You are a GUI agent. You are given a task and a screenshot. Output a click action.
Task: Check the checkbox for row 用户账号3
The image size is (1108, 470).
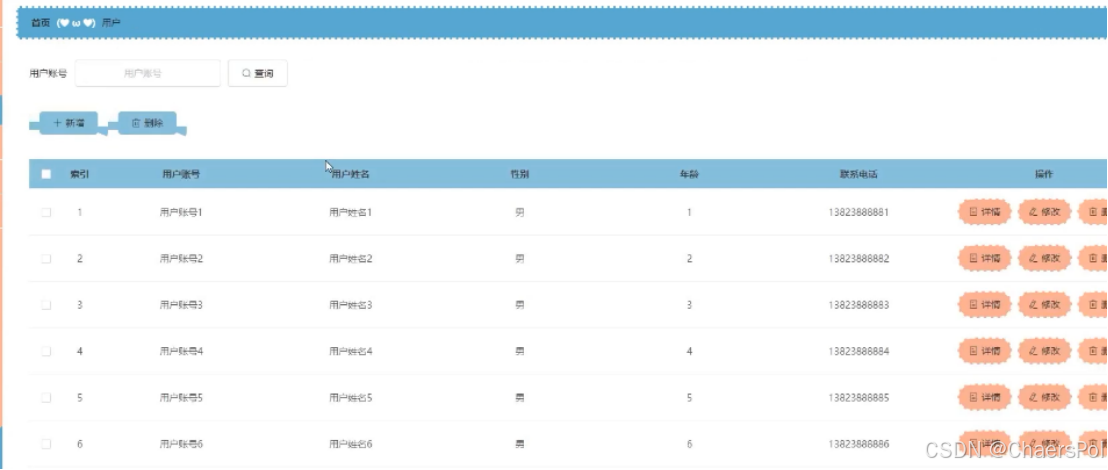click(46, 305)
